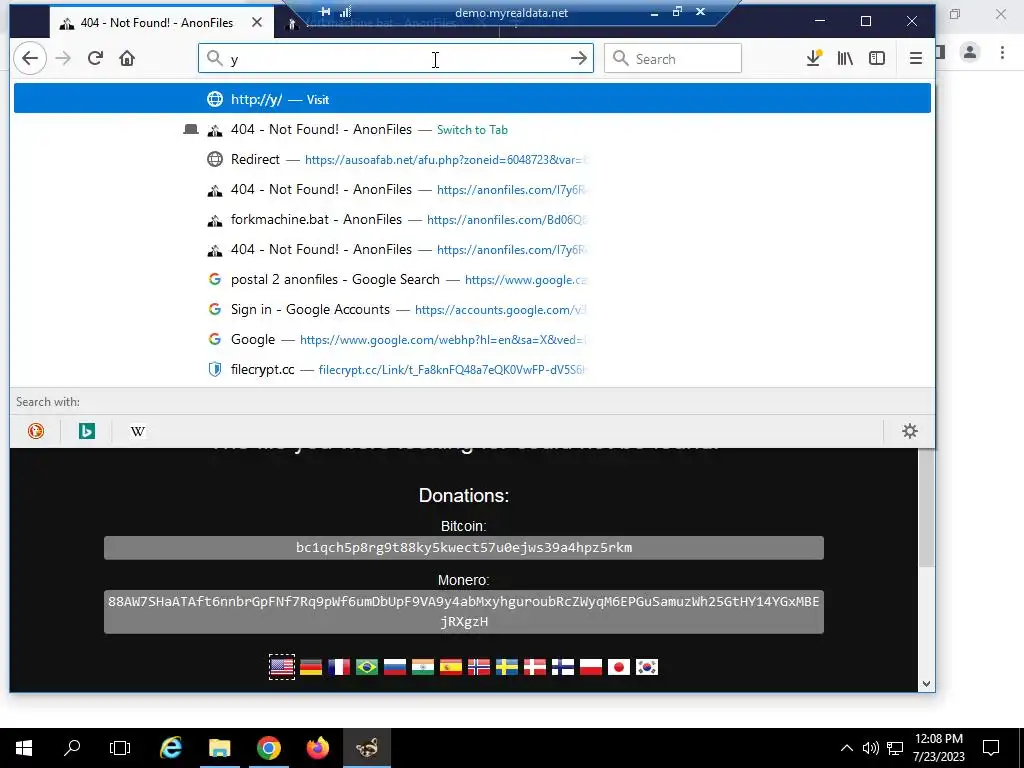
Task: Select the http://y/ Visit suggestion
Action: click(472, 99)
